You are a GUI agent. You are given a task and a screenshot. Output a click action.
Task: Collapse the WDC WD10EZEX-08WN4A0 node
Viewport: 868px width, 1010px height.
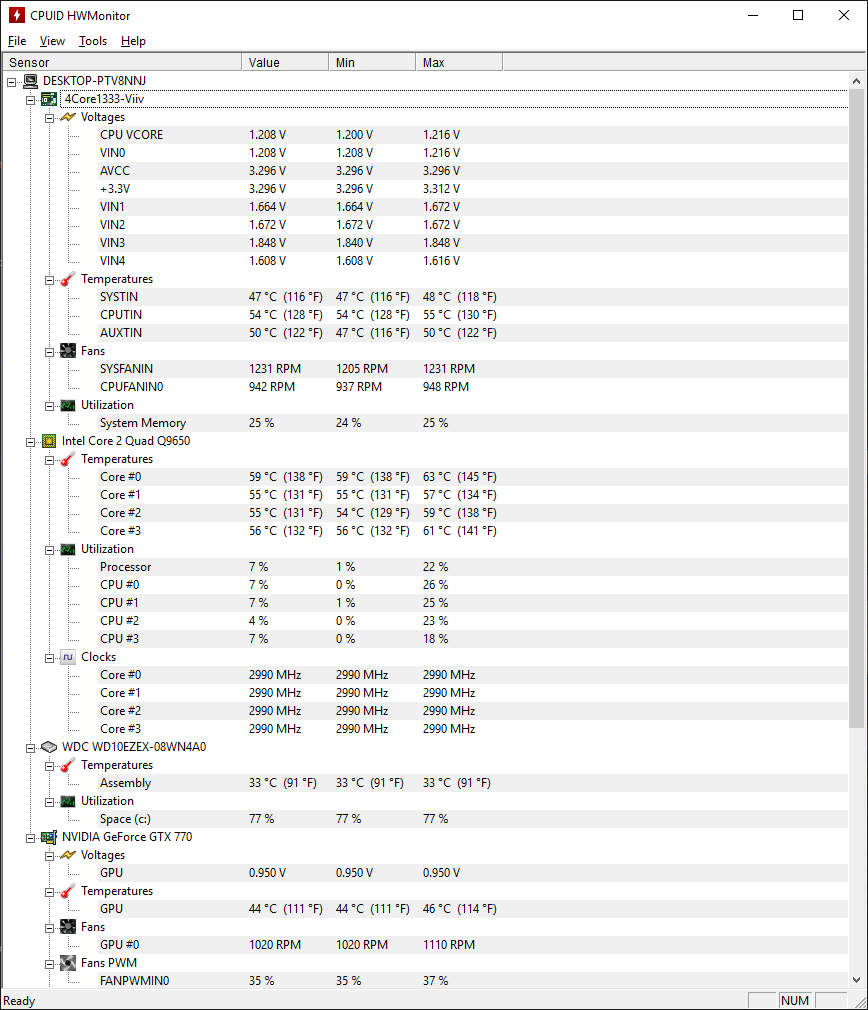click(30, 748)
